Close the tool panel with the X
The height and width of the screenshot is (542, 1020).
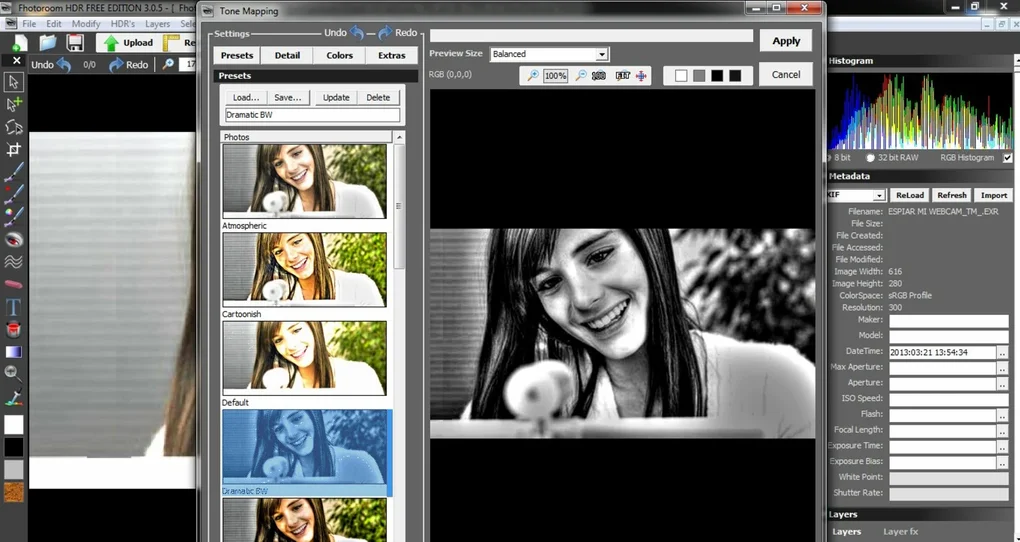pos(17,61)
